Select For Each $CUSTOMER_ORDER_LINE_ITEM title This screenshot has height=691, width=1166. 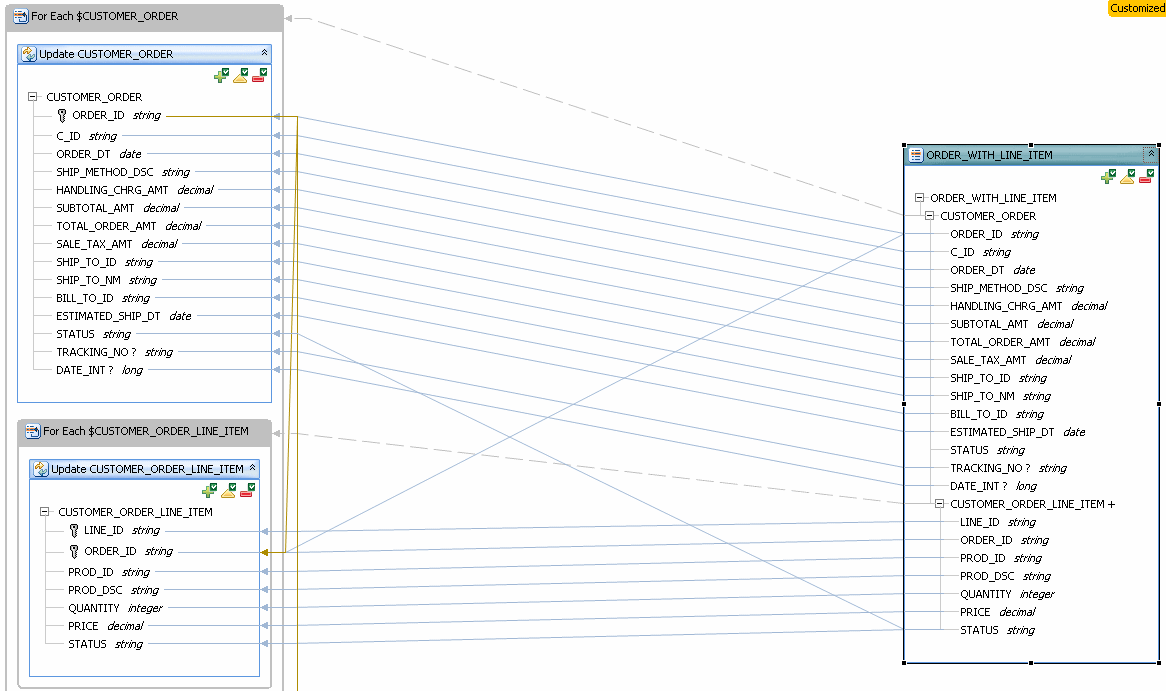(146, 431)
